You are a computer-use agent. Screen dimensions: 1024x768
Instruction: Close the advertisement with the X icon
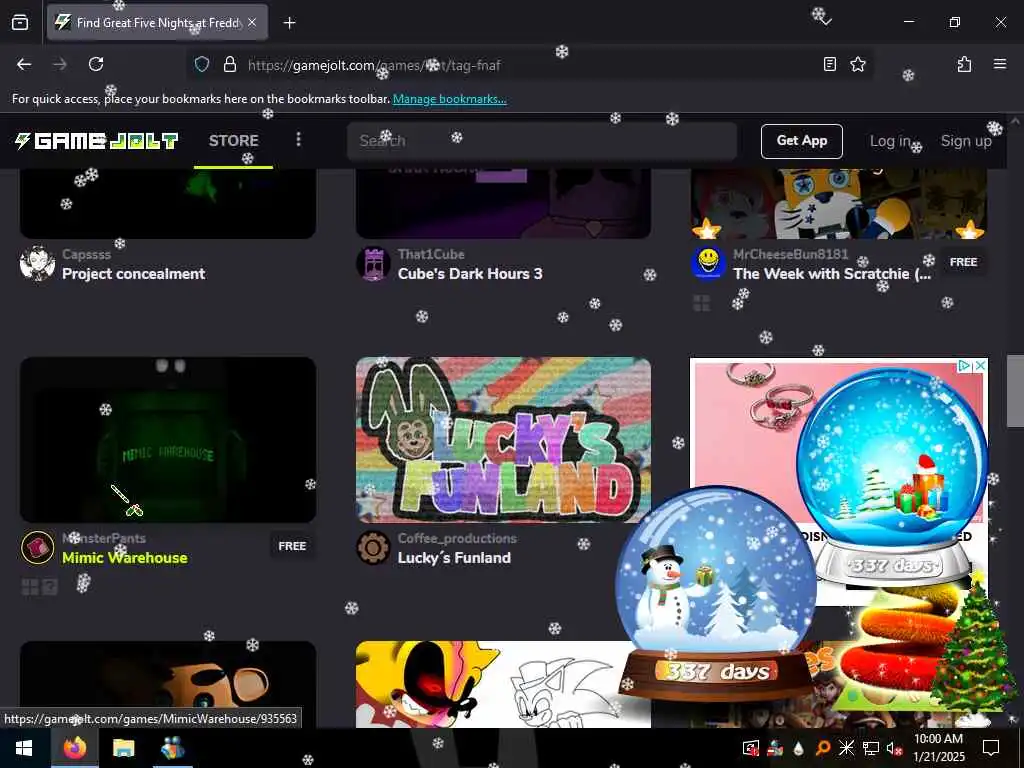[980, 366]
